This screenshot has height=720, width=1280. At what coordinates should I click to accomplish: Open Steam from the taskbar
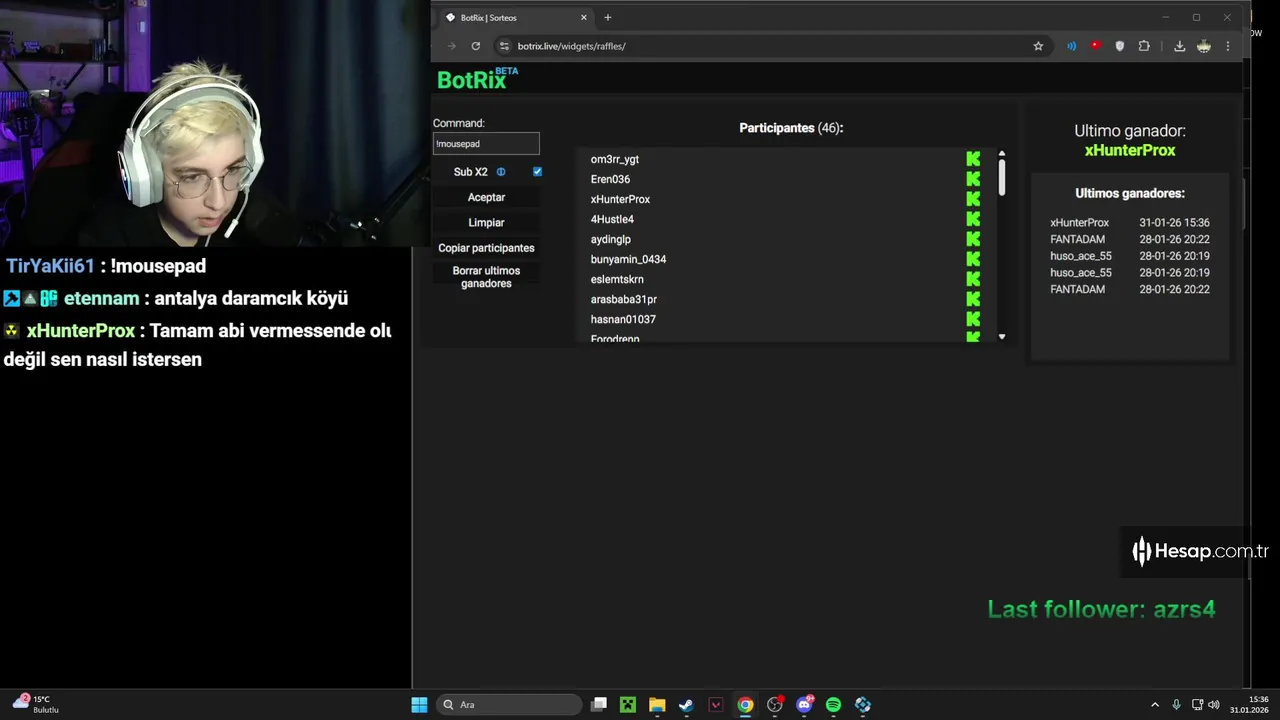point(686,705)
